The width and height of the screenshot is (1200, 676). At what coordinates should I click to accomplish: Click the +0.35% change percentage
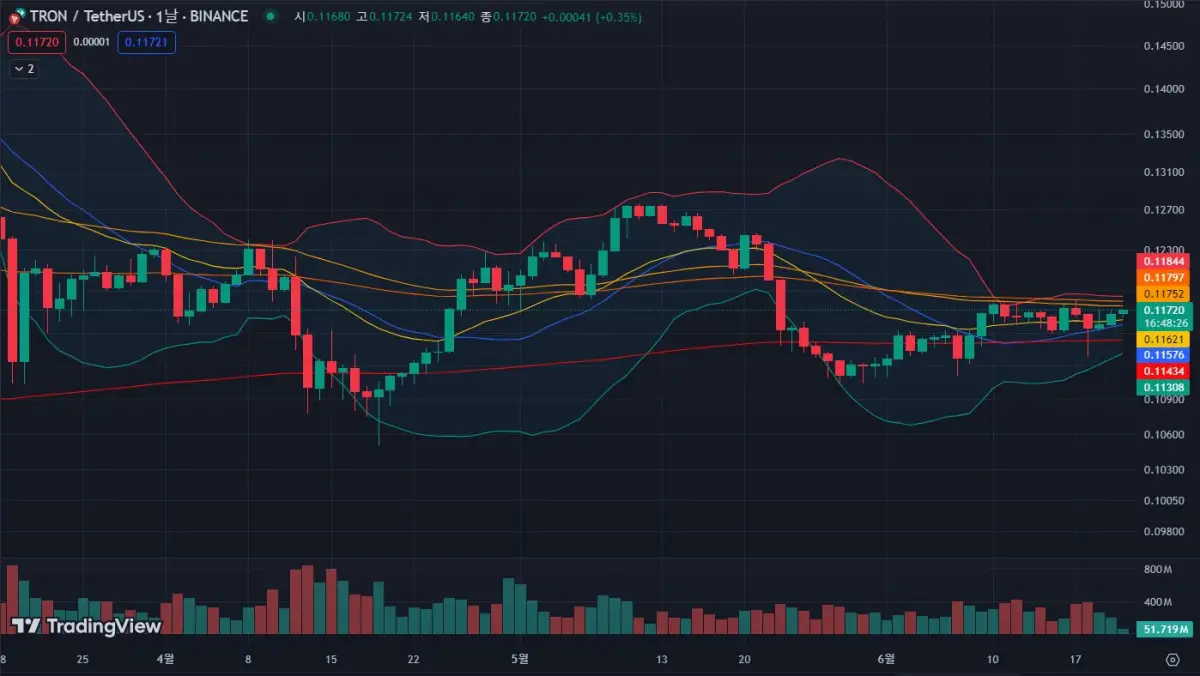[x=619, y=17]
